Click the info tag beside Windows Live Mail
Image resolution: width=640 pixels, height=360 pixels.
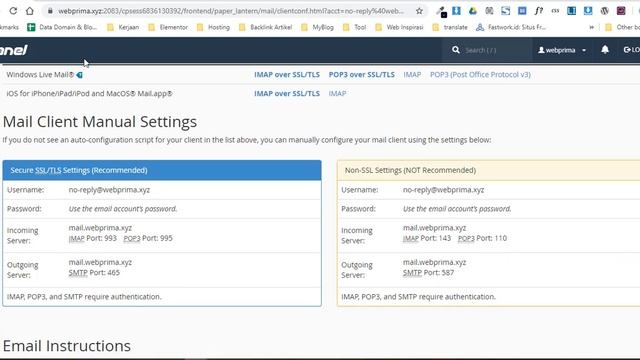click(x=79, y=75)
